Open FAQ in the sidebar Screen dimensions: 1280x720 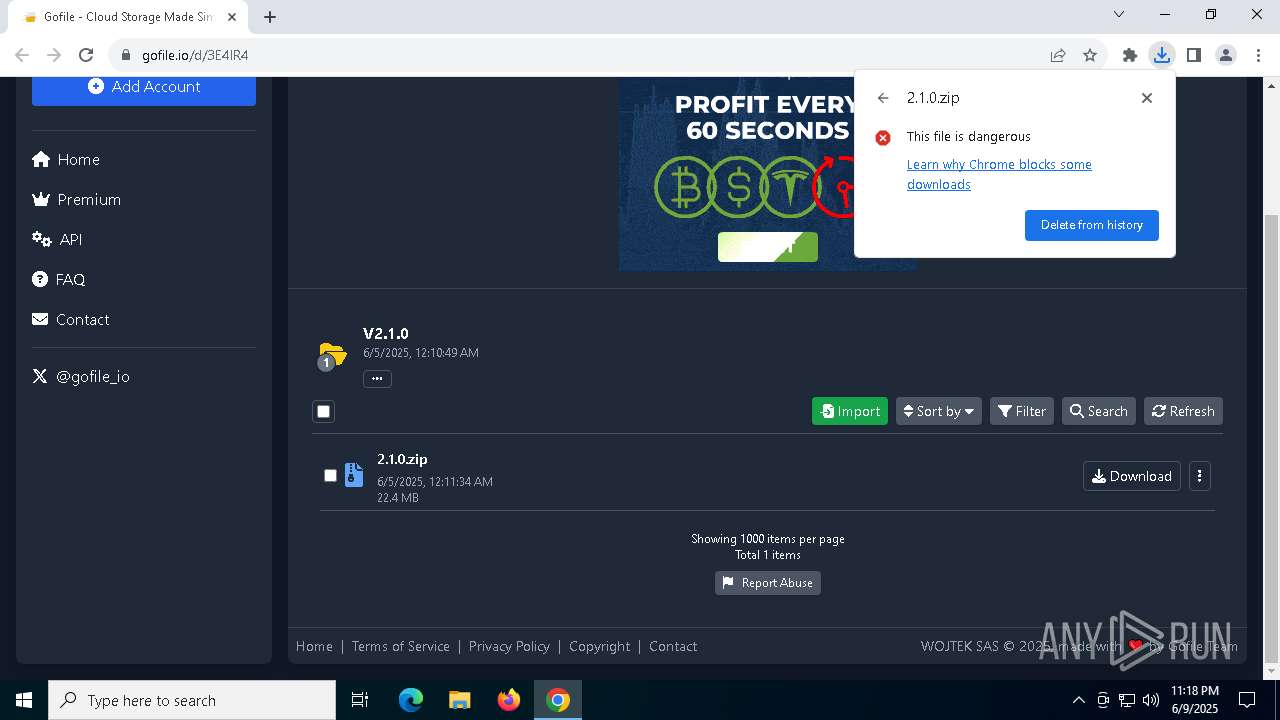(59, 279)
